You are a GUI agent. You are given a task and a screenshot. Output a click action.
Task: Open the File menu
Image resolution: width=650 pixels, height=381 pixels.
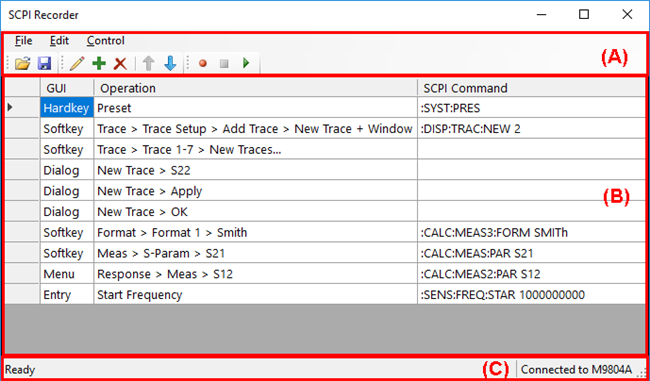click(x=24, y=41)
